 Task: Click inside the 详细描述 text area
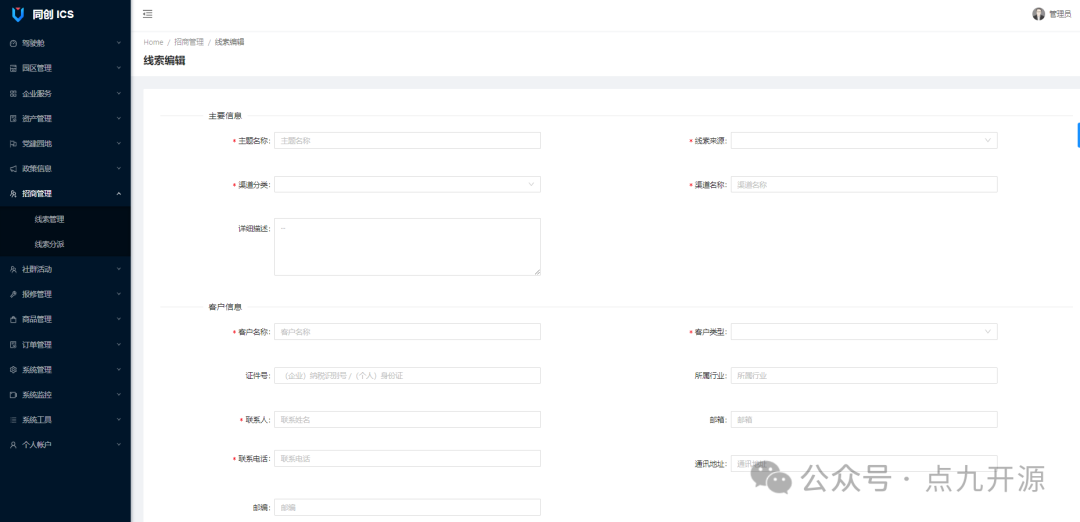pyautogui.click(x=407, y=247)
